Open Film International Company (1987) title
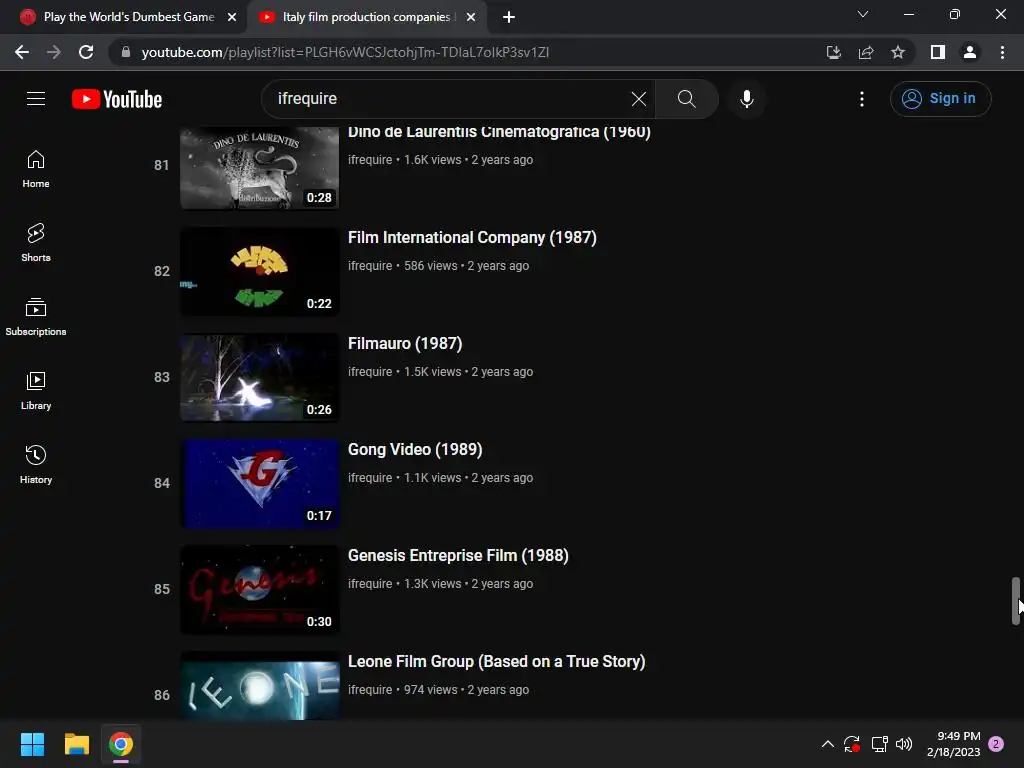The image size is (1024, 768). click(472, 238)
